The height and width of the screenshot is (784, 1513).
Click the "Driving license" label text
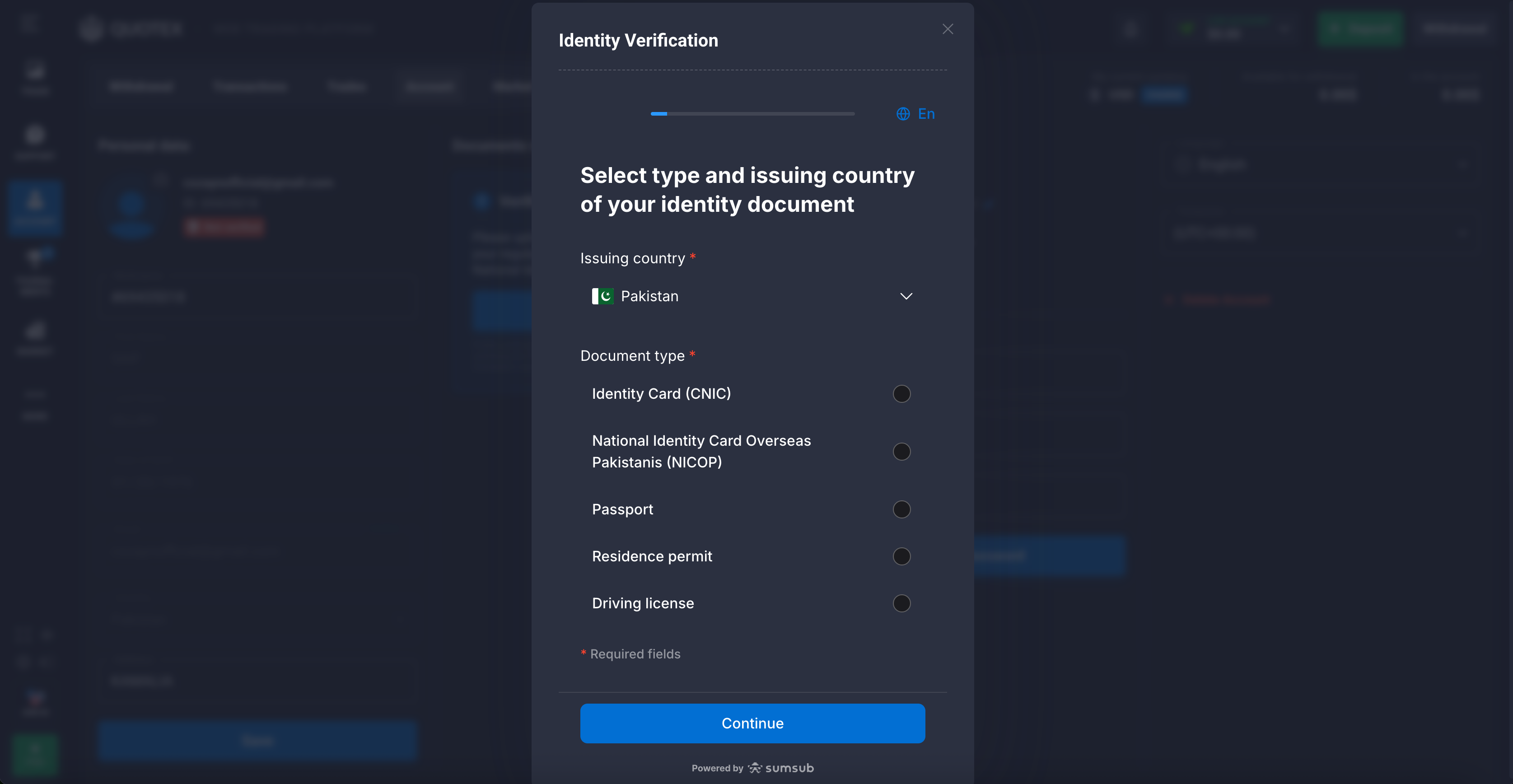[x=643, y=603]
